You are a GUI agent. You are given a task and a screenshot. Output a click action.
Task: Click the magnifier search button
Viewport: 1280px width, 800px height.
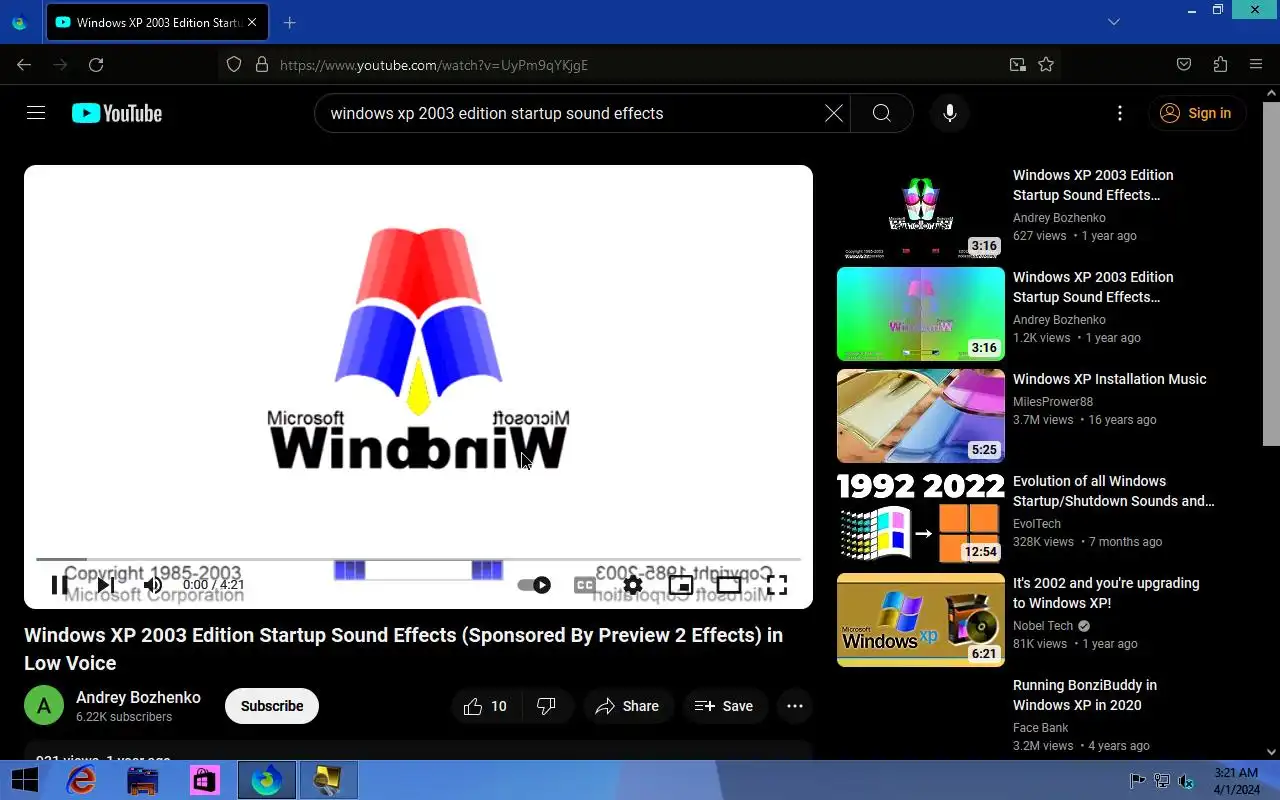click(881, 113)
